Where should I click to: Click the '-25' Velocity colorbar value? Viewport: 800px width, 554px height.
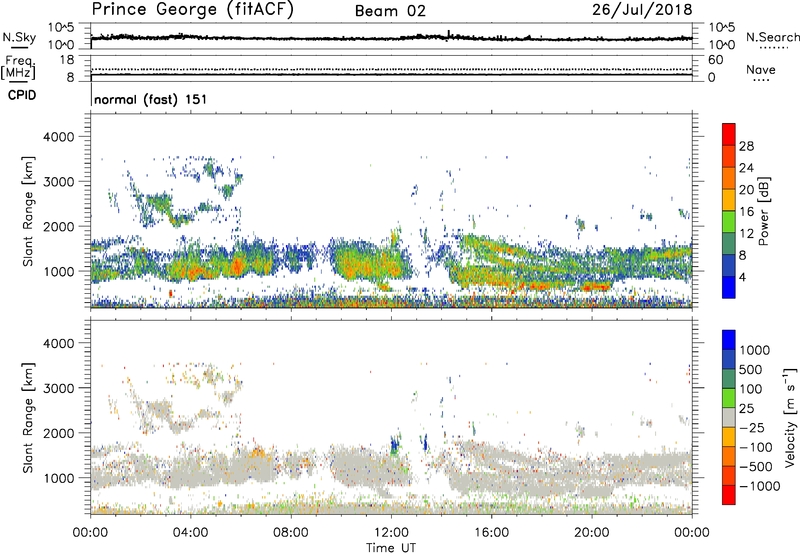tap(754, 427)
